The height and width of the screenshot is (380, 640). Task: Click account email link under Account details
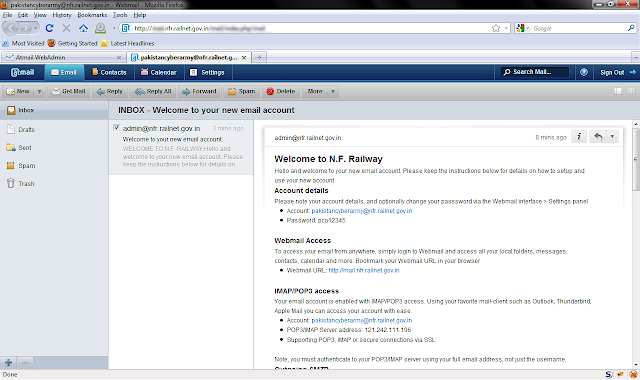[x=362, y=211]
